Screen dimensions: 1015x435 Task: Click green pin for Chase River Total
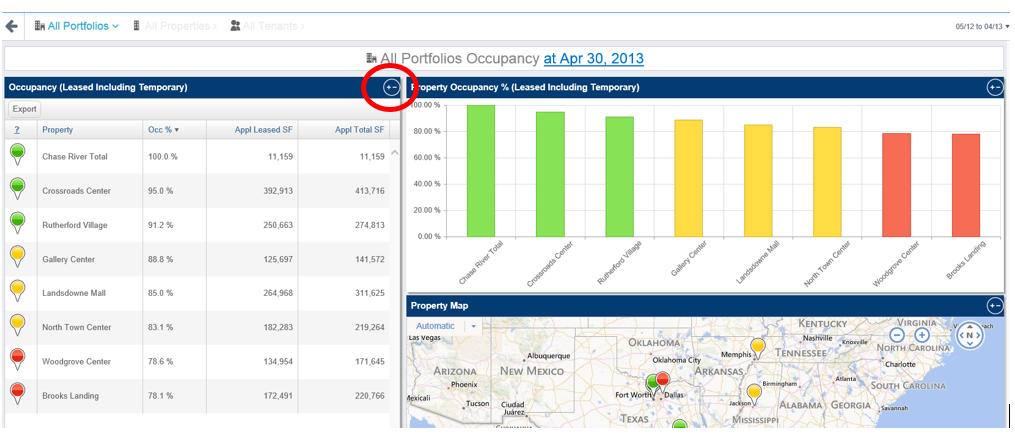[17, 155]
